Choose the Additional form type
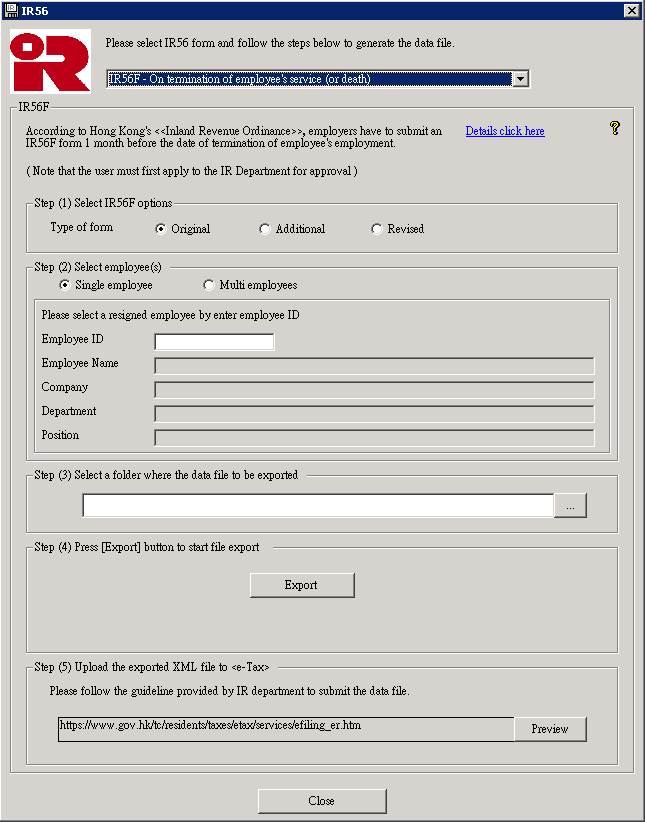This screenshot has height=822, width=645. coord(265,229)
